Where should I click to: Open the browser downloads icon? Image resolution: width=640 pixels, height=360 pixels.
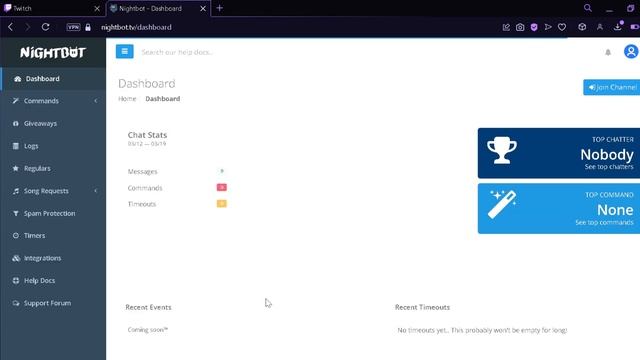(x=618, y=27)
